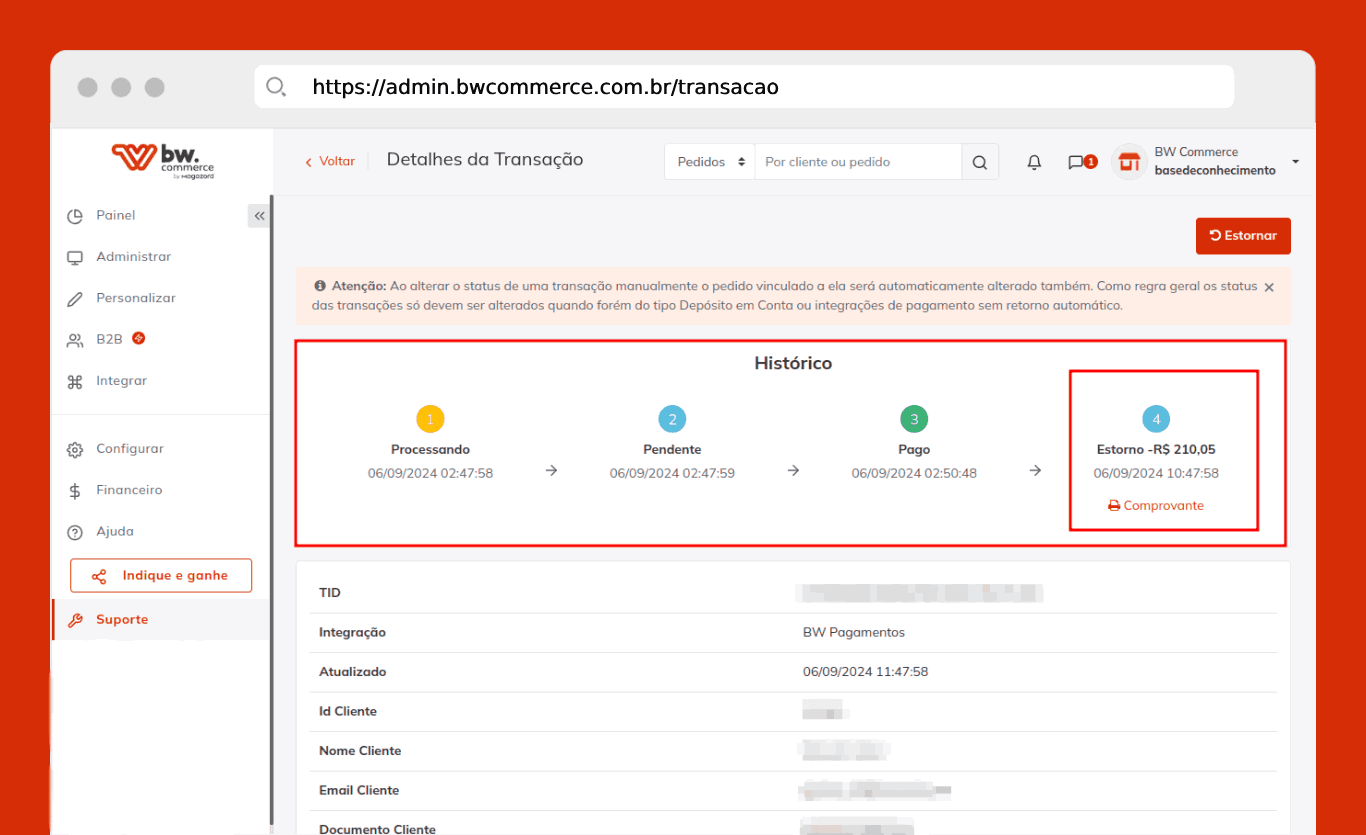1366x835 pixels.
Task: Click the Suporte wrench icon
Action: pyautogui.click(x=75, y=620)
